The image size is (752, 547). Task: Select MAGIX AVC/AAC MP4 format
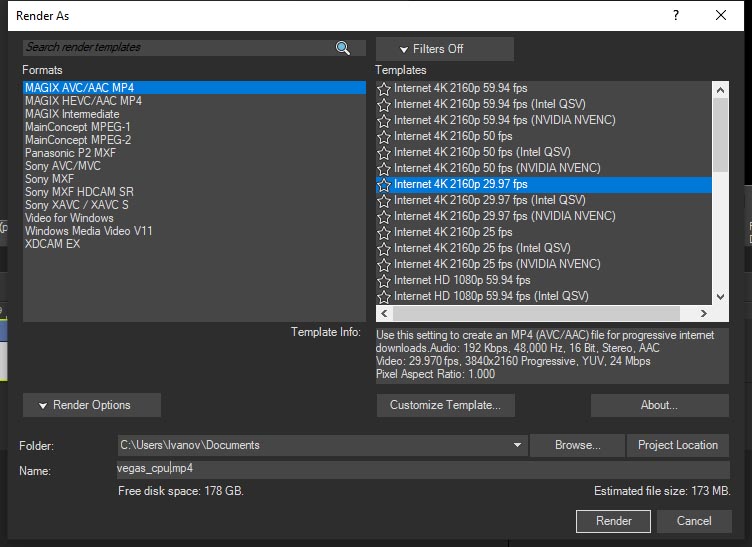click(194, 88)
